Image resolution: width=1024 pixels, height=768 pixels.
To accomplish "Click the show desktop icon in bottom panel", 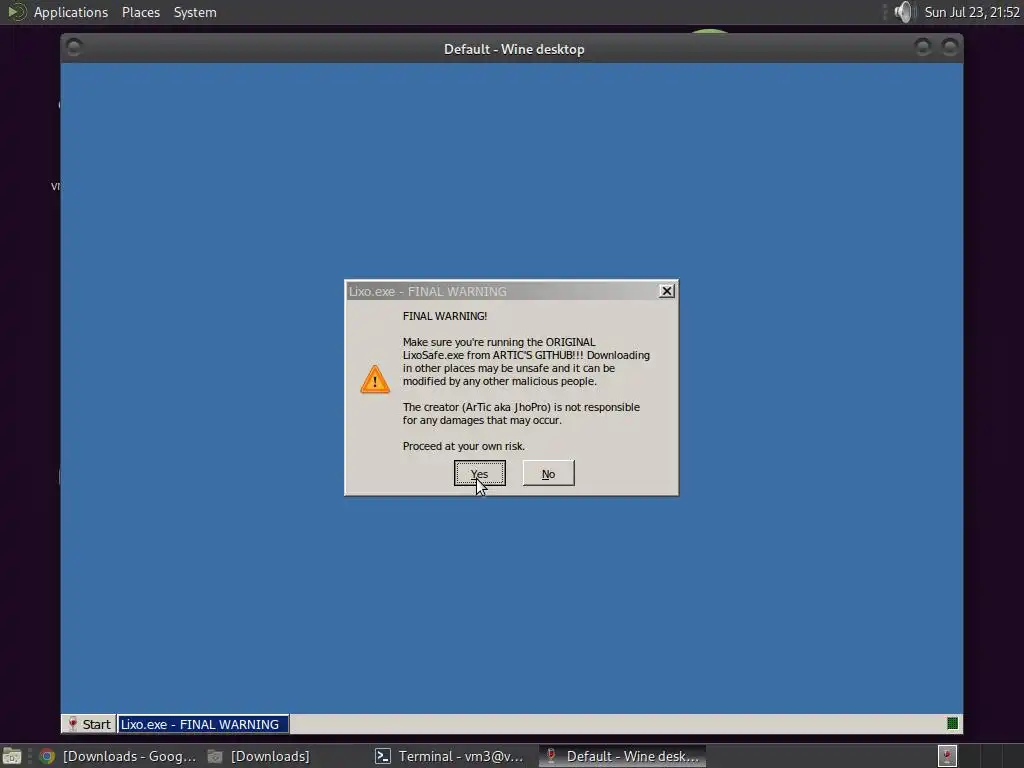I will pyautogui.click(x=12, y=756).
